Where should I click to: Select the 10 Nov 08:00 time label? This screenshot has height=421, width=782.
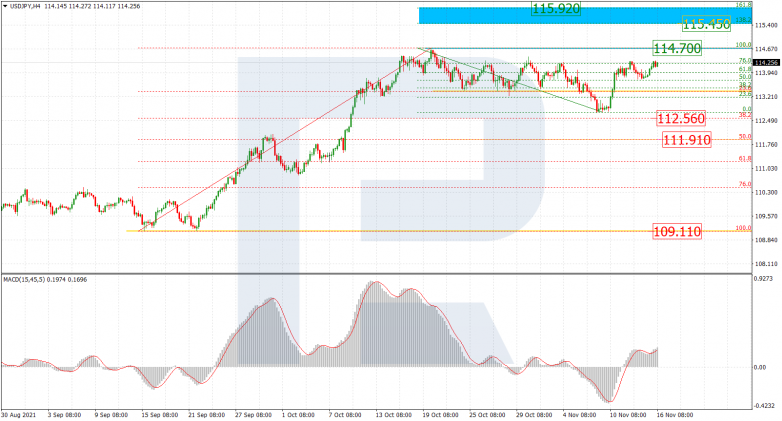pyautogui.click(x=628, y=415)
